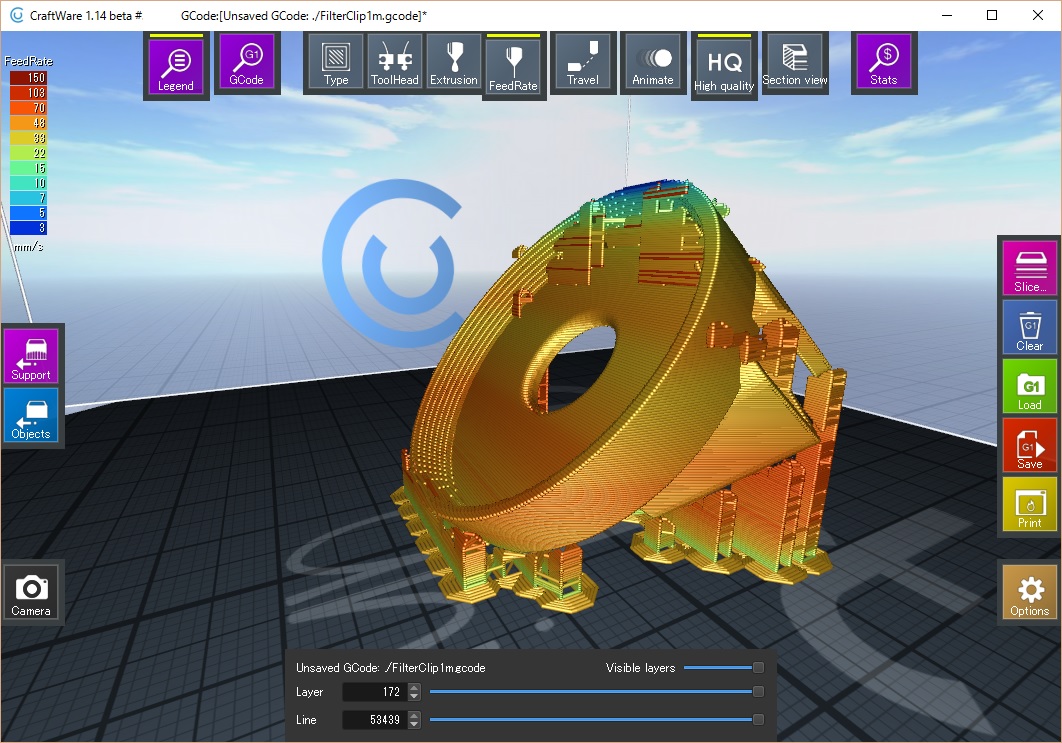View print Stats
The image size is (1062, 743).
coord(883,61)
